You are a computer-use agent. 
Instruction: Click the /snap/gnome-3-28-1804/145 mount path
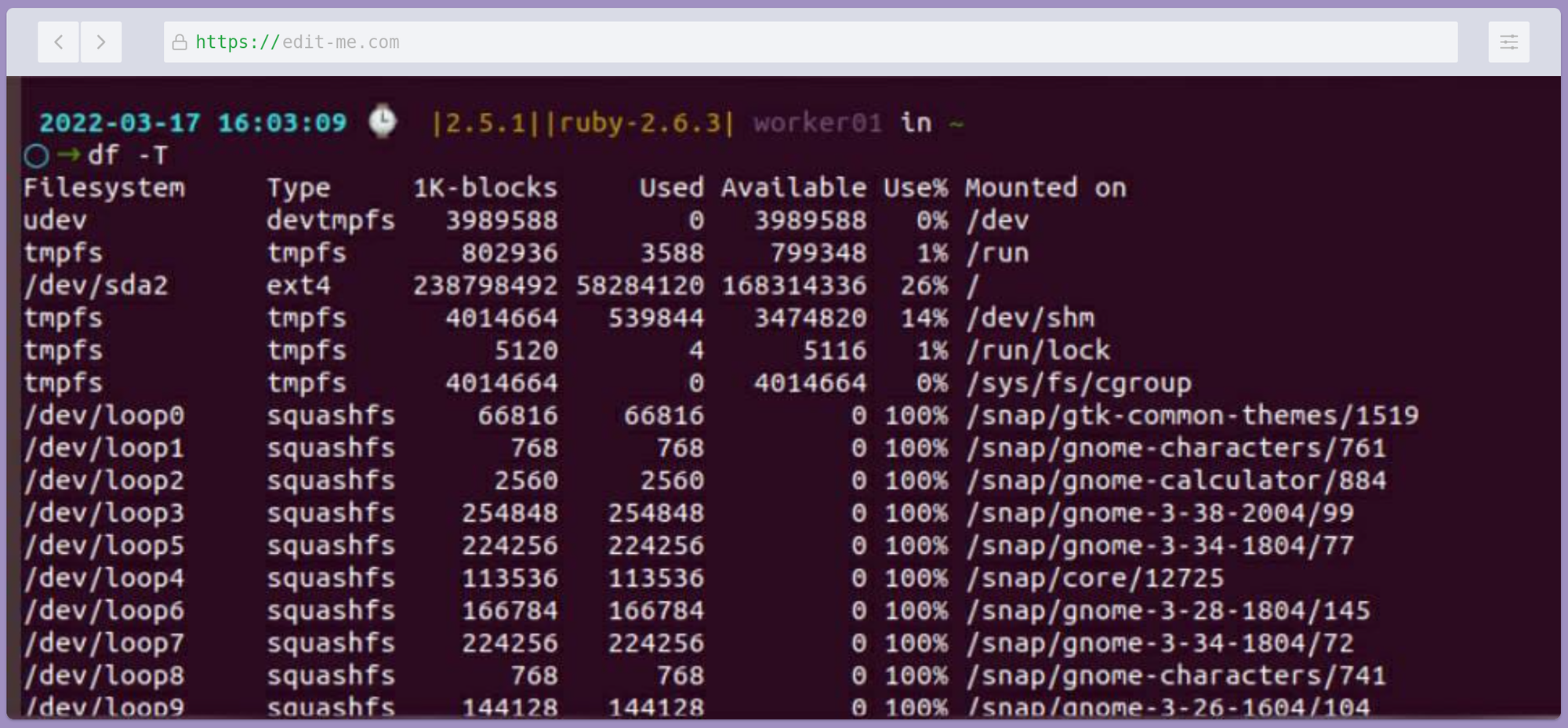[1168, 611]
